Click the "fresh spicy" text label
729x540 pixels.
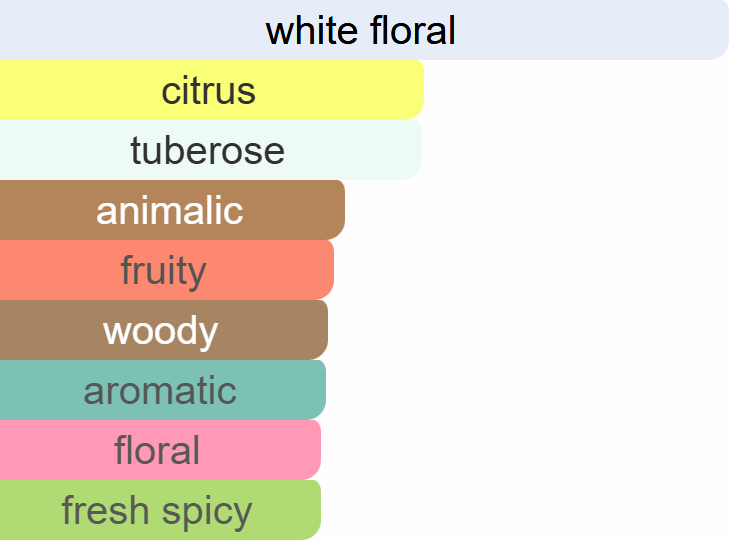click(157, 511)
